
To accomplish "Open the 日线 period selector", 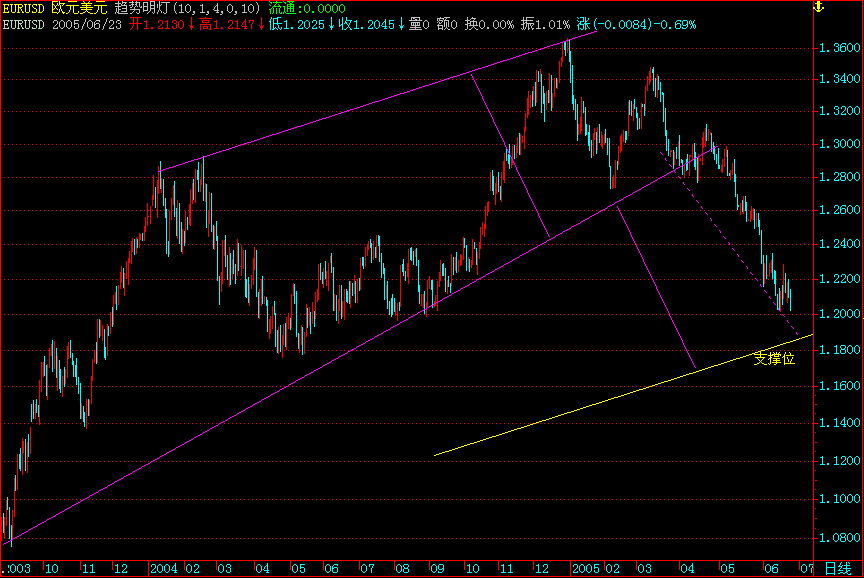I will pyautogui.click(x=840, y=566).
